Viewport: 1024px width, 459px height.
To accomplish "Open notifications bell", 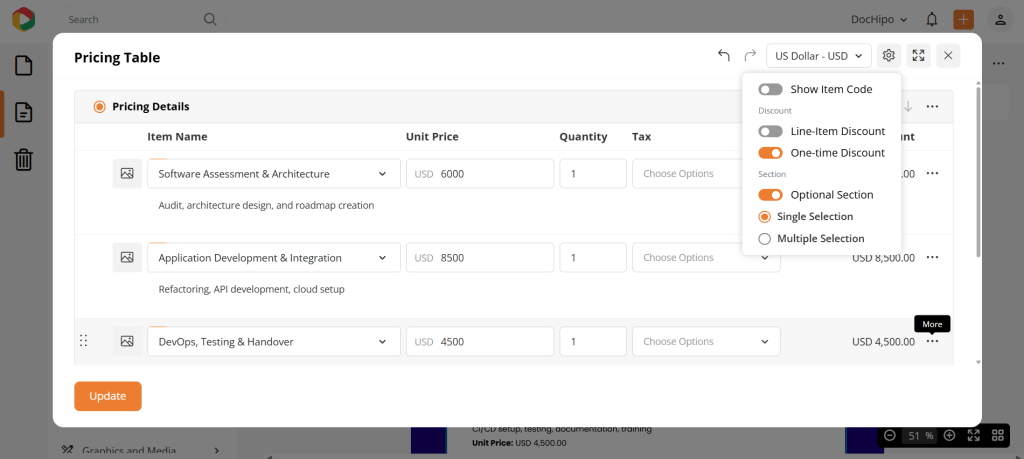I will 932,20.
